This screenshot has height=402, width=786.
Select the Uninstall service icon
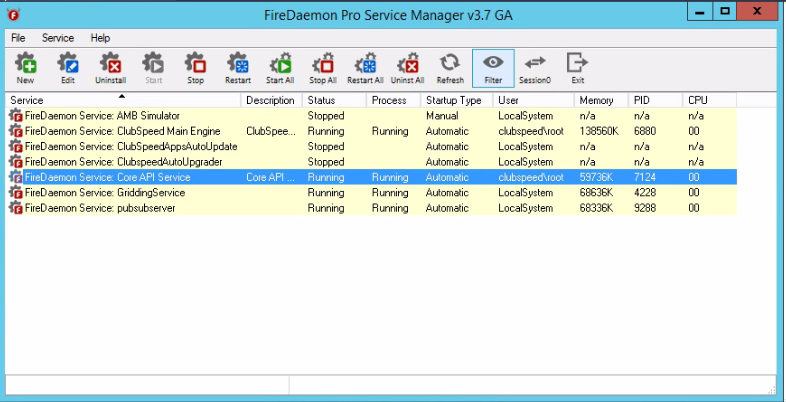pos(110,68)
